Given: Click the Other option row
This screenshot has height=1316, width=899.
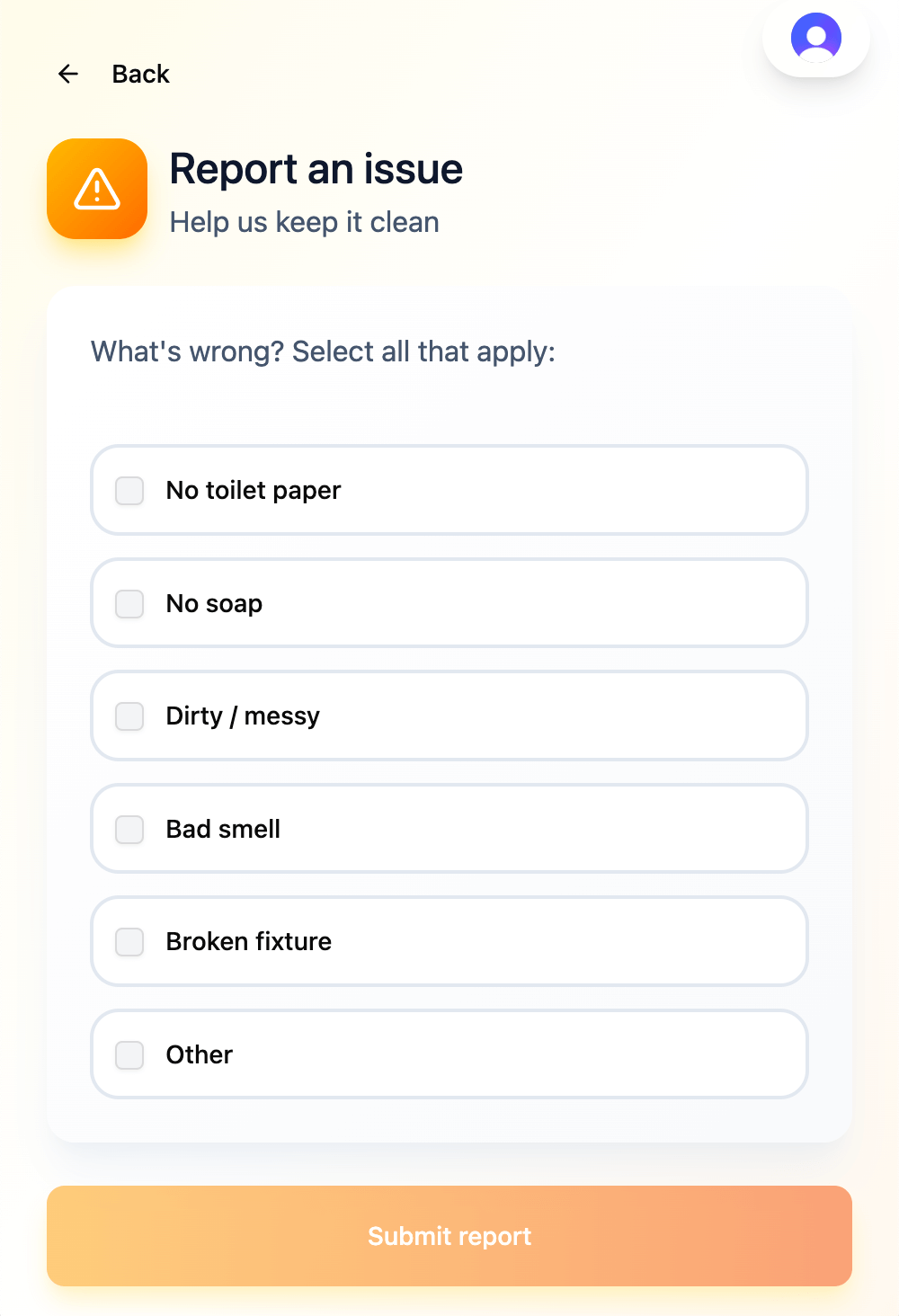Looking at the screenshot, I should pyautogui.click(x=449, y=1054).
